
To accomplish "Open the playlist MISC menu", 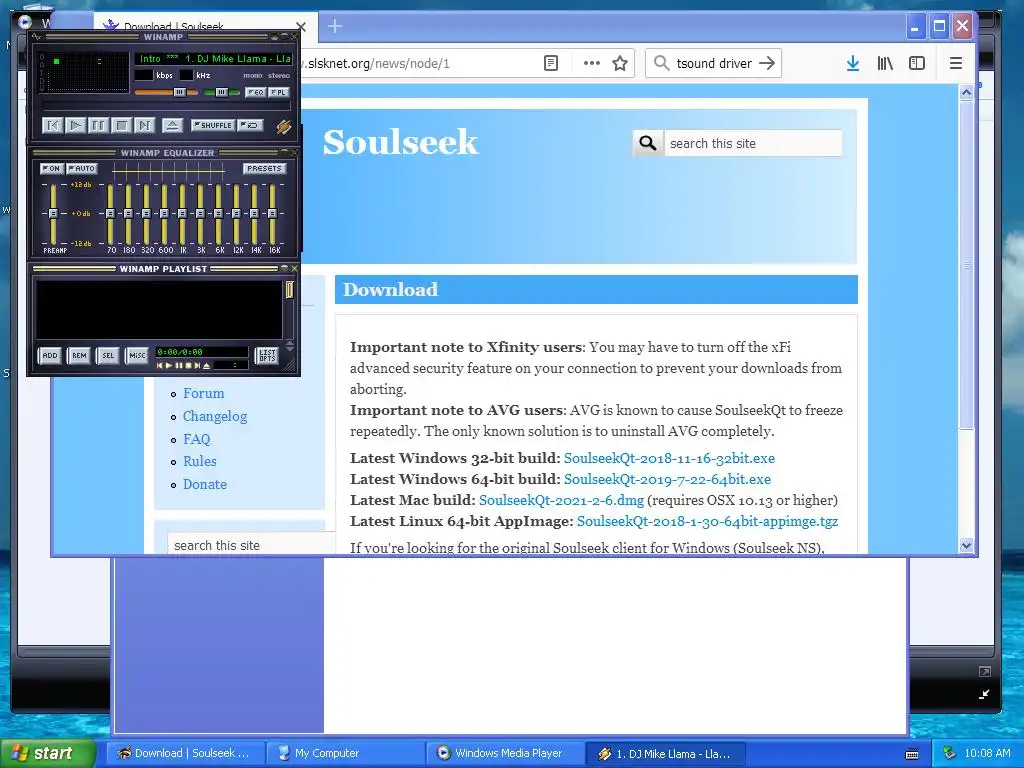I will [x=137, y=355].
